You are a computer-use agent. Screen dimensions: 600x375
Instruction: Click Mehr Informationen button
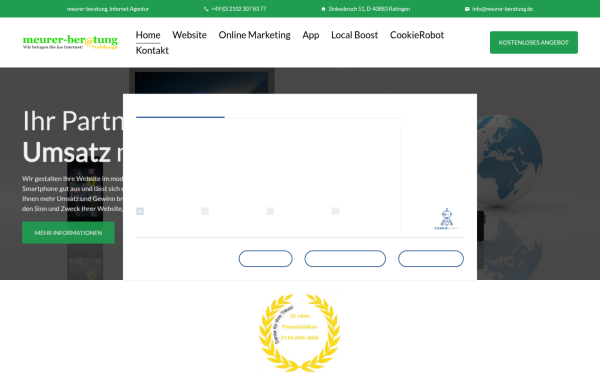click(68, 233)
